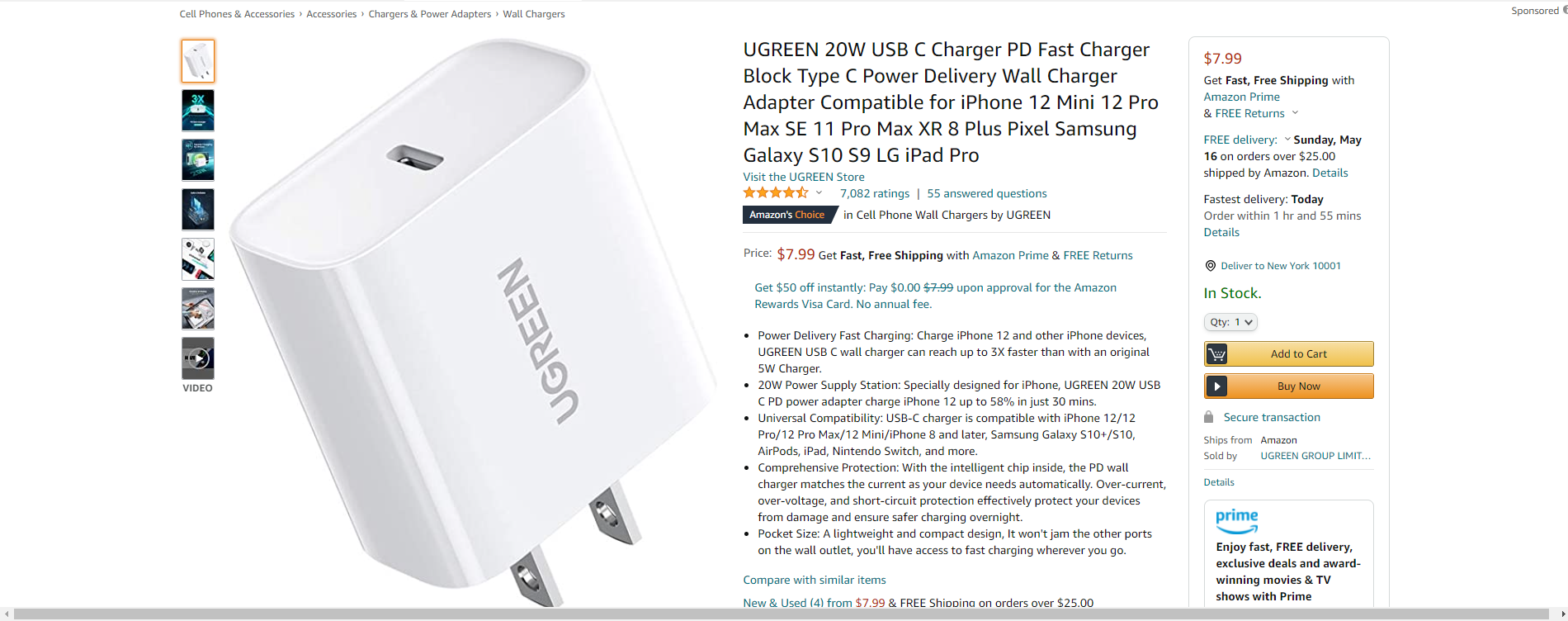Click the horizontal scrollbar at the bottom
The height and width of the screenshot is (621, 1568).
(x=784, y=614)
